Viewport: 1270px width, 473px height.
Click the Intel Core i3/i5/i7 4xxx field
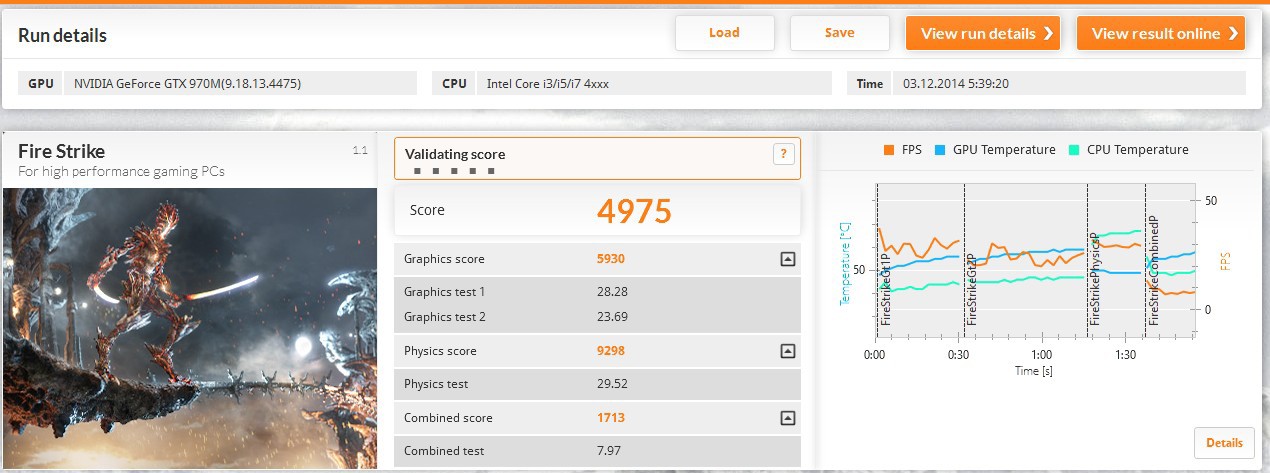point(654,83)
